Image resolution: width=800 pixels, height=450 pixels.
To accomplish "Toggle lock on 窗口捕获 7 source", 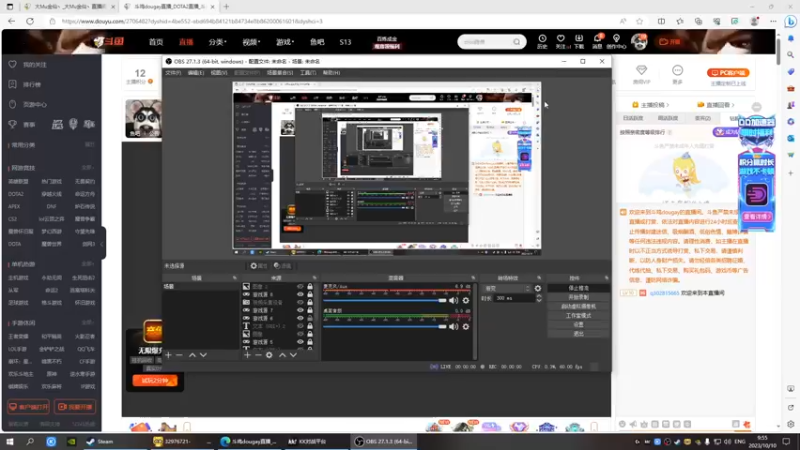I will click(310, 310).
